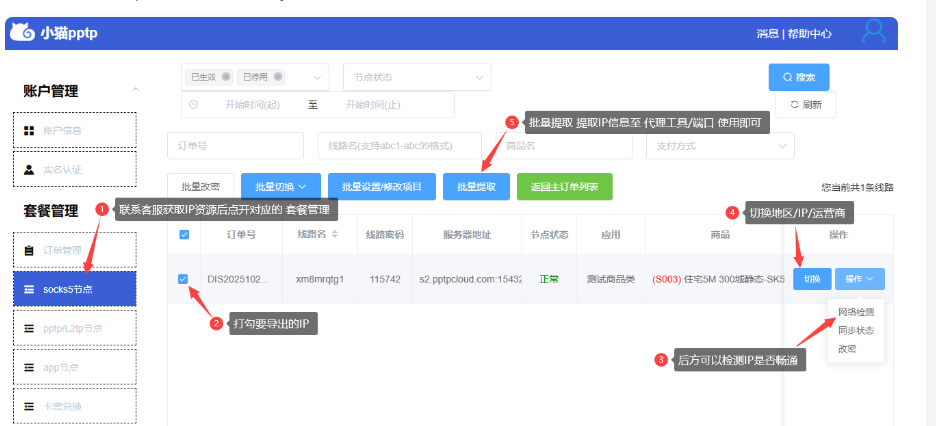Select 网络检测 from the operations menu
The width and height of the screenshot is (936, 426).
coord(856,312)
